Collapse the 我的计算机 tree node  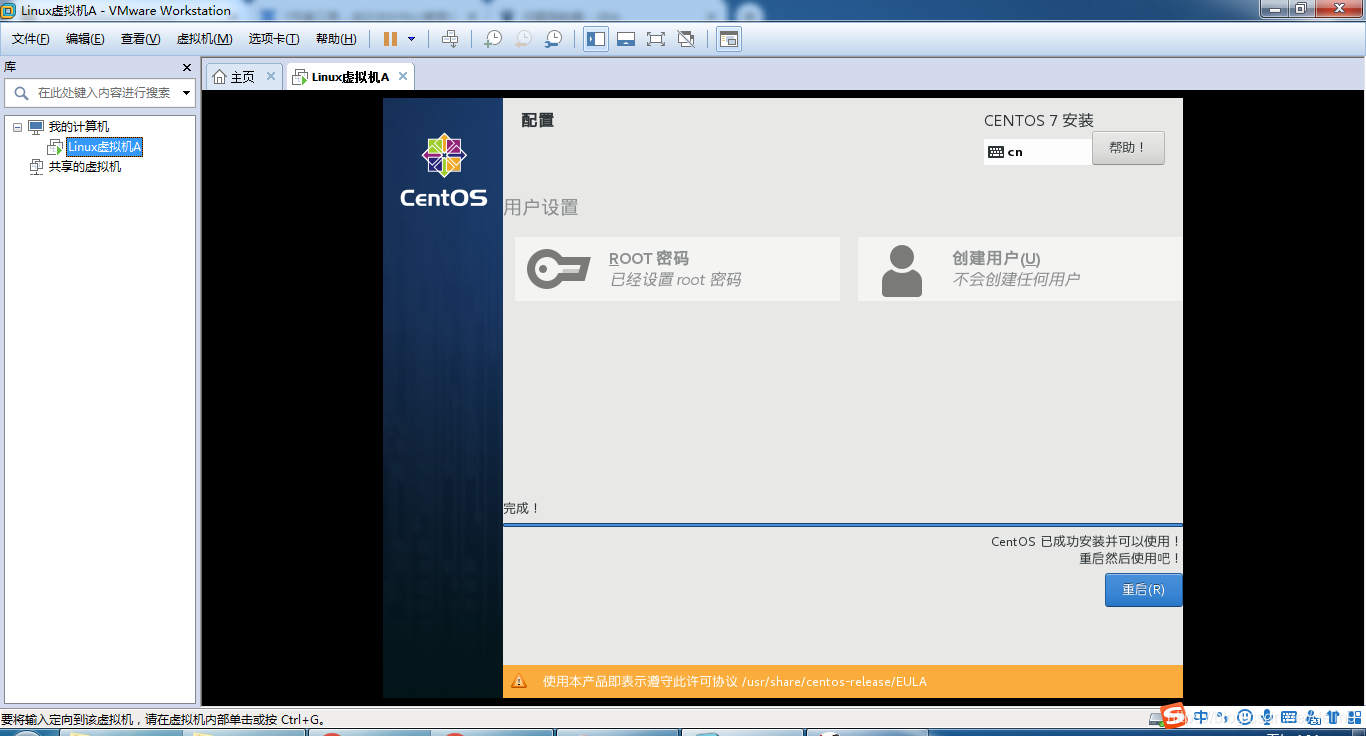click(x=17, y=127)
